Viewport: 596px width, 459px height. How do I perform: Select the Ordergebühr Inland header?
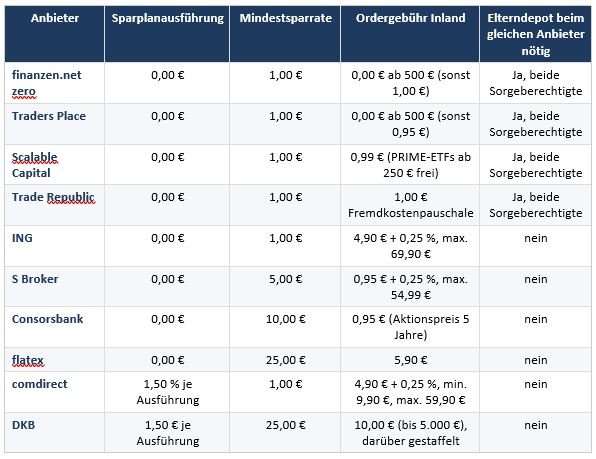pos(410,34)
